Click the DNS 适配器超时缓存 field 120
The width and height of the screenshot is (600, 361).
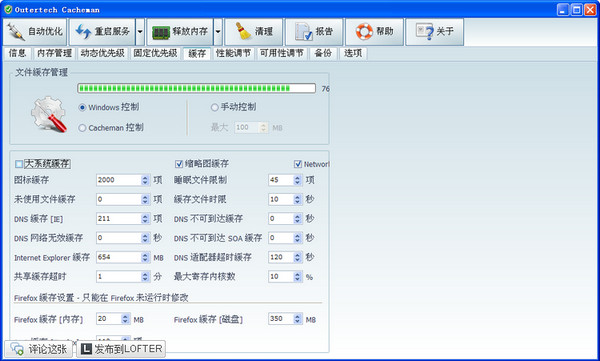tap(281, 257)
